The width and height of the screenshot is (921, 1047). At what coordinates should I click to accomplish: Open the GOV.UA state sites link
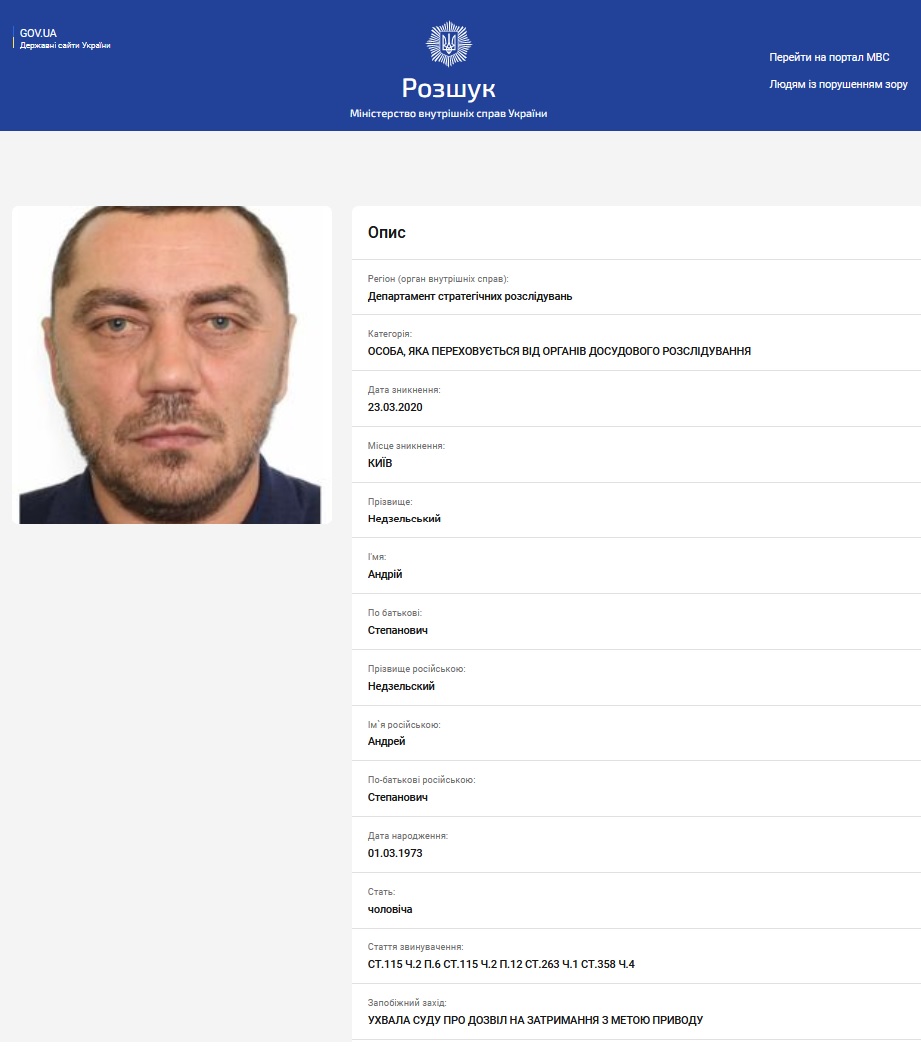pyautogui.click(x=38, y=33)
